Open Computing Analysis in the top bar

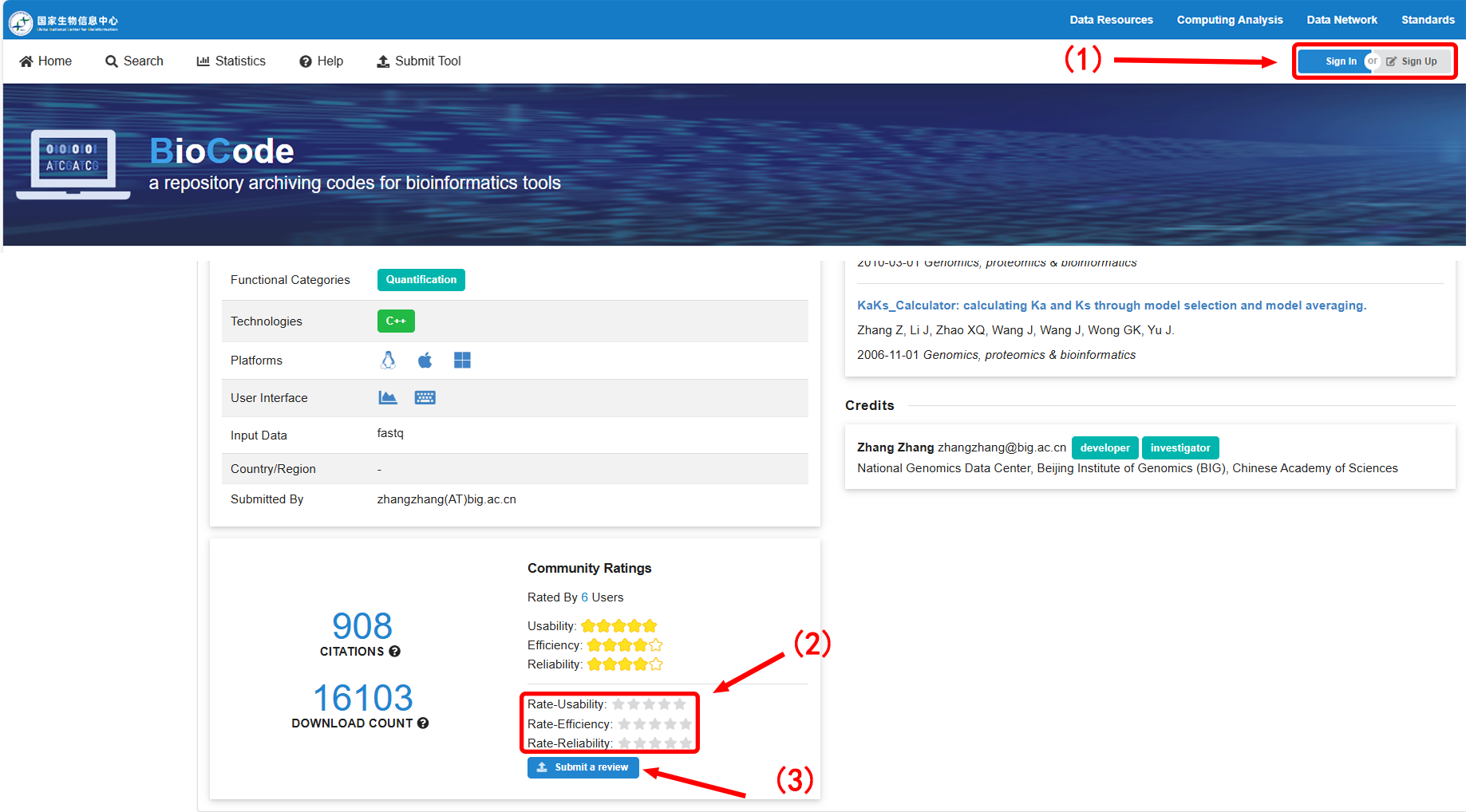click(1229, 20)
